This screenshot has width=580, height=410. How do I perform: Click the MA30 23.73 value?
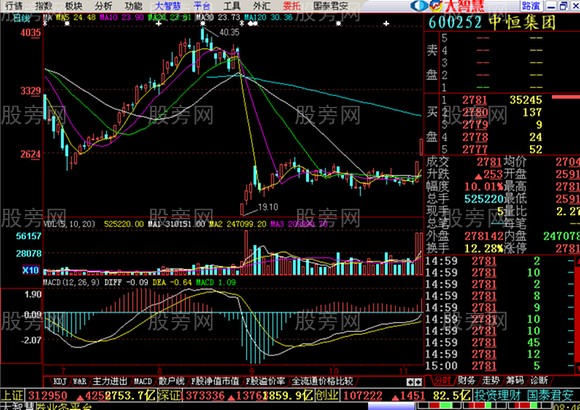pyautogui.click(x=218, y=17)
